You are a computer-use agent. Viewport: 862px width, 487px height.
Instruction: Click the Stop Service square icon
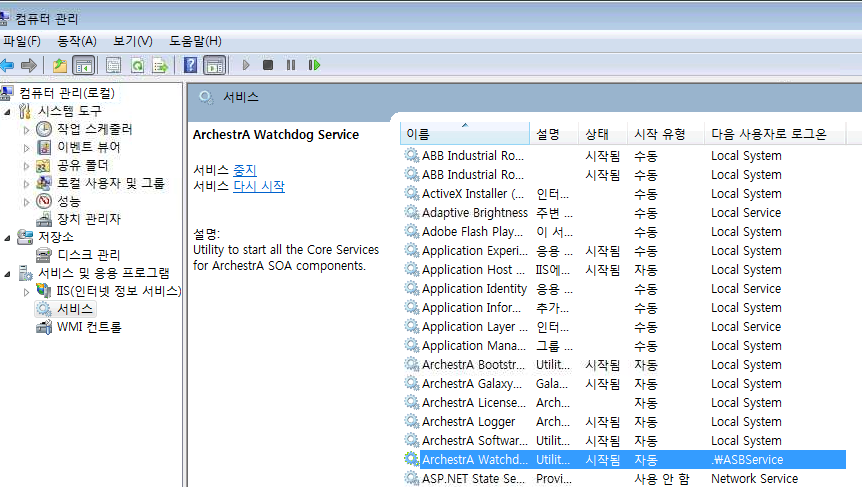point(268,65)
